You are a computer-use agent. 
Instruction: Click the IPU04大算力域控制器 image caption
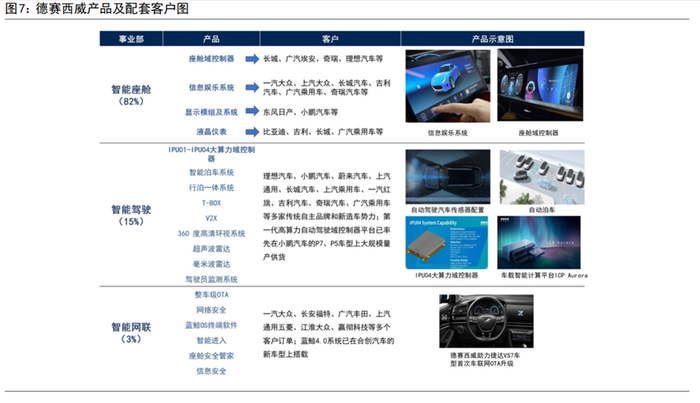point(446,275)
